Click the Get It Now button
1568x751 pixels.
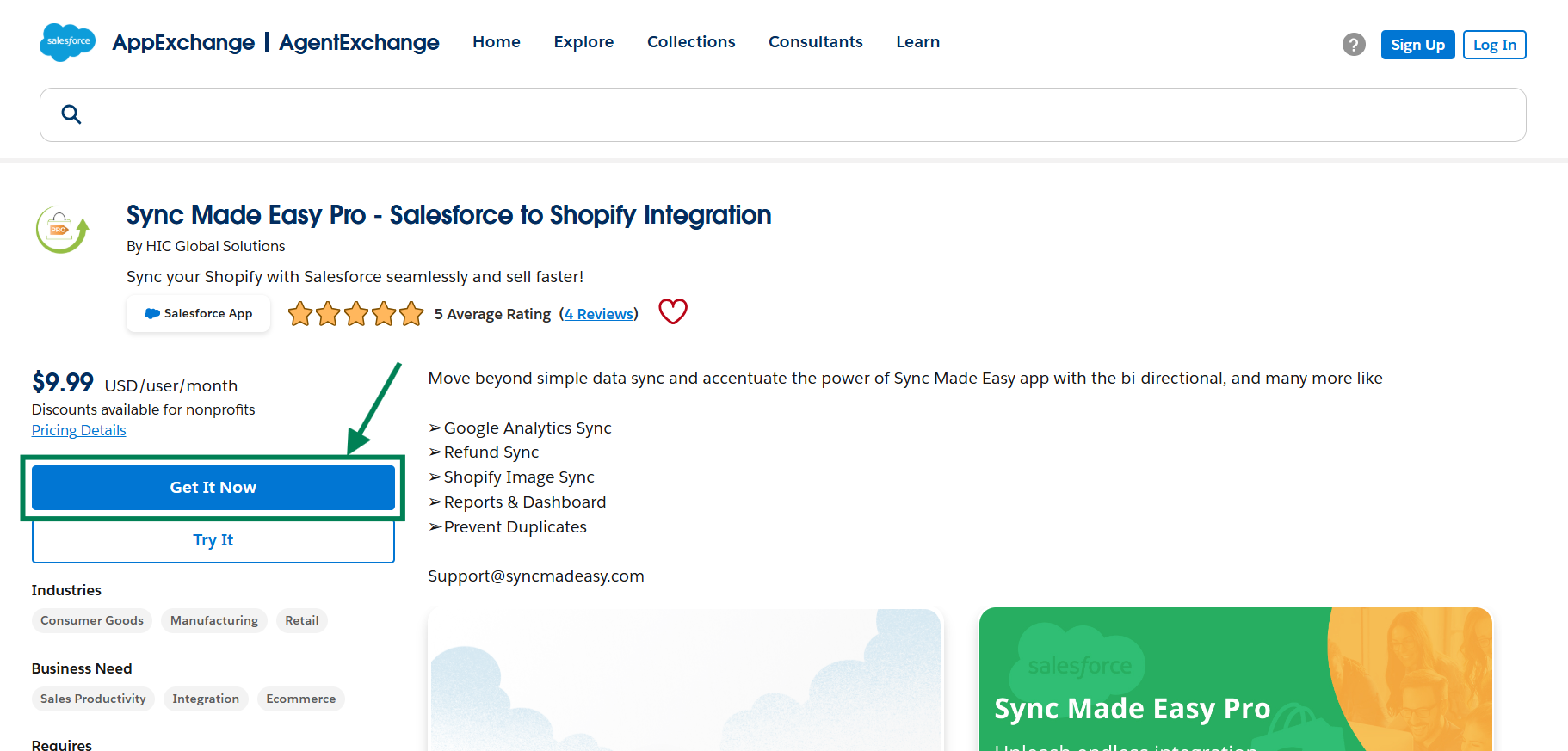tap(213, 488)
